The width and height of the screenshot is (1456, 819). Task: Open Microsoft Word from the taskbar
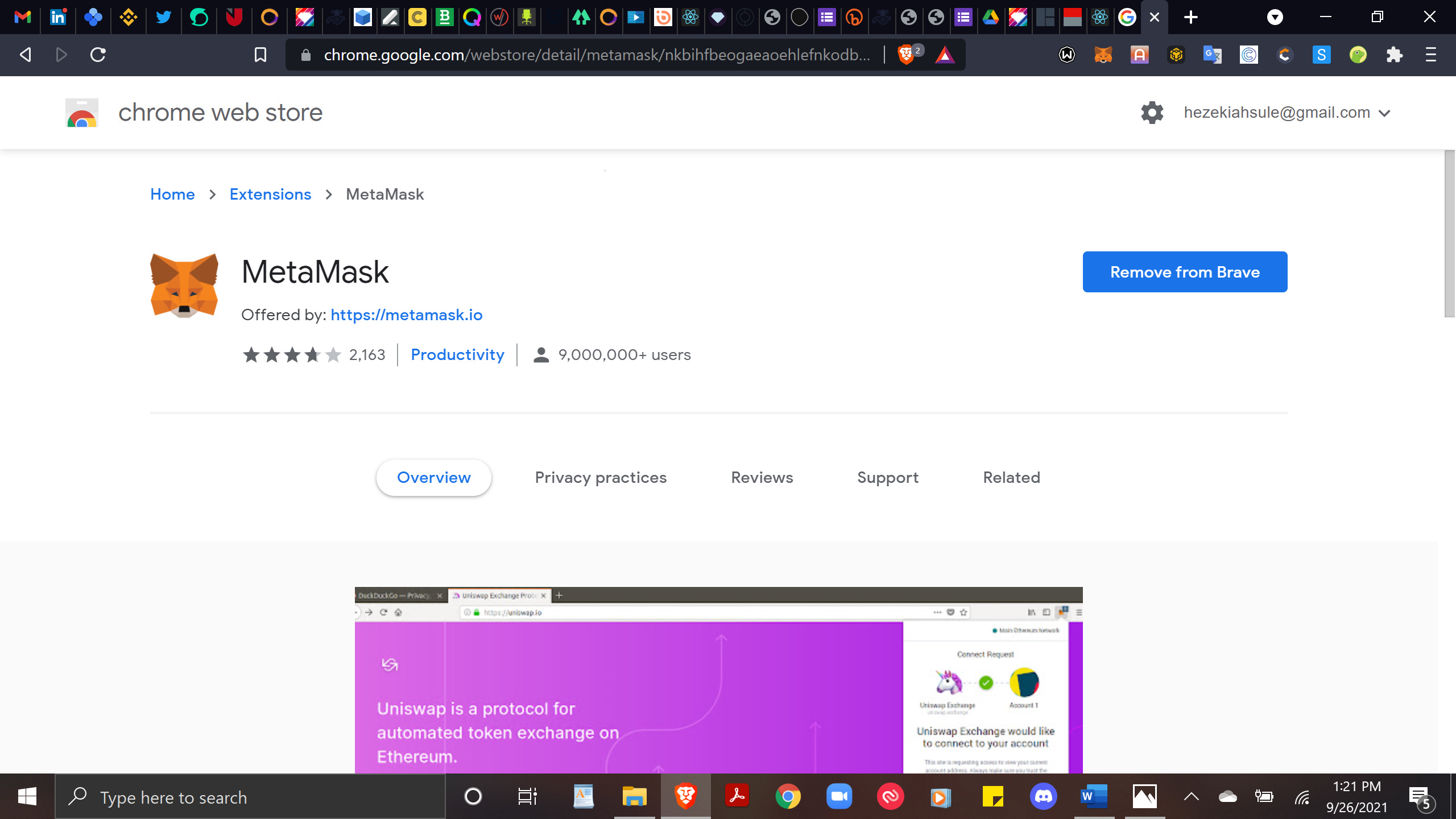click(x=1094, y=796)
